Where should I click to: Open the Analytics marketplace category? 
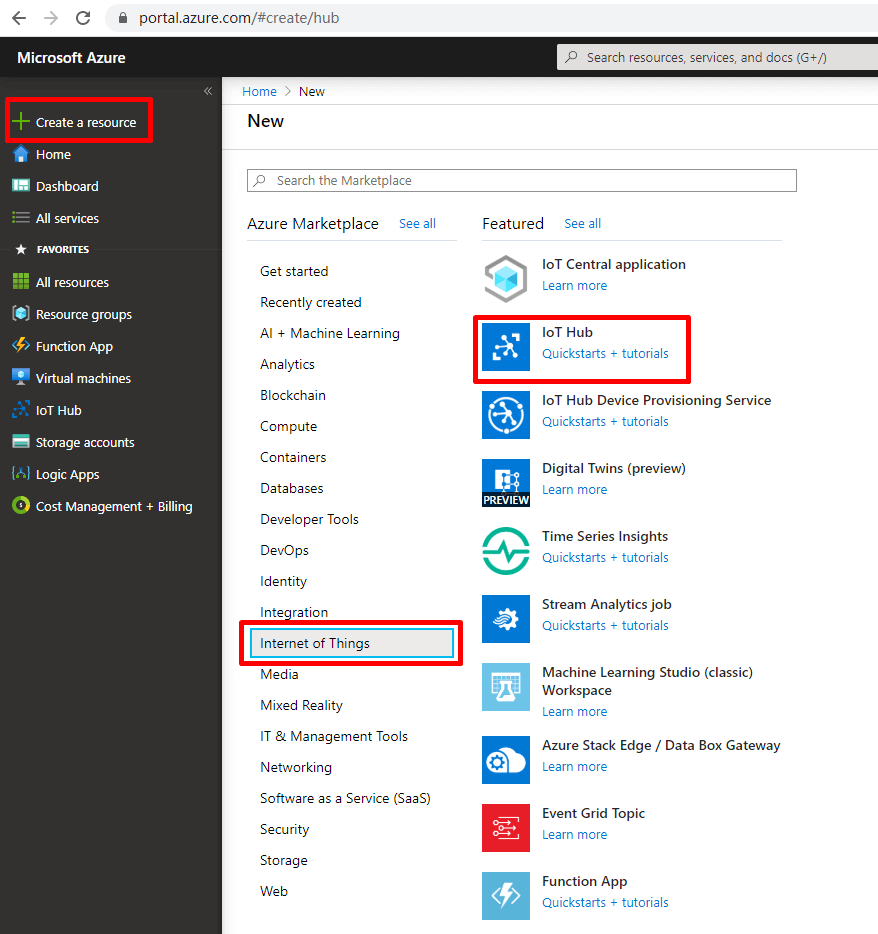pos(287,364)
